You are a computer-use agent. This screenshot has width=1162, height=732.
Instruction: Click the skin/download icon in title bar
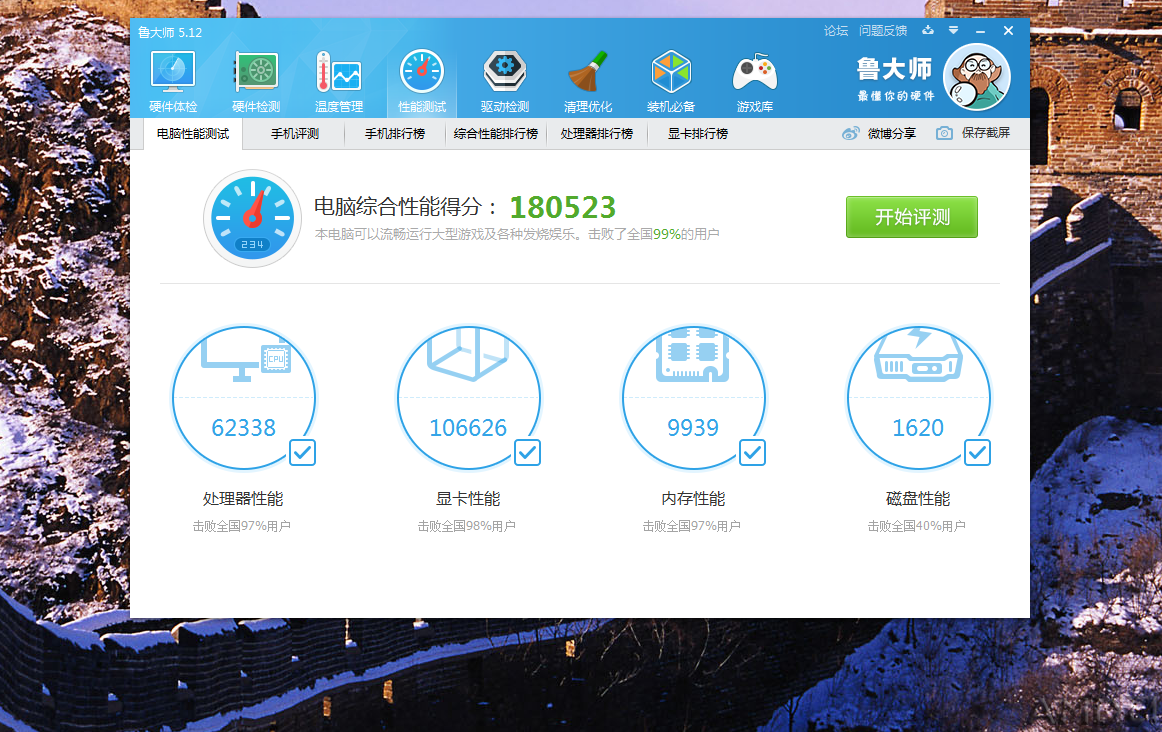pyautogui.click(x=928, y=30)
